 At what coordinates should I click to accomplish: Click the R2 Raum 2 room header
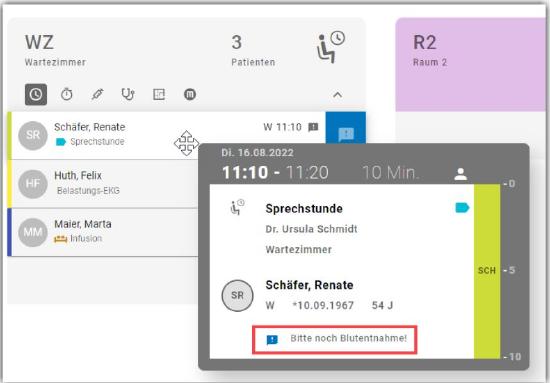470,65
